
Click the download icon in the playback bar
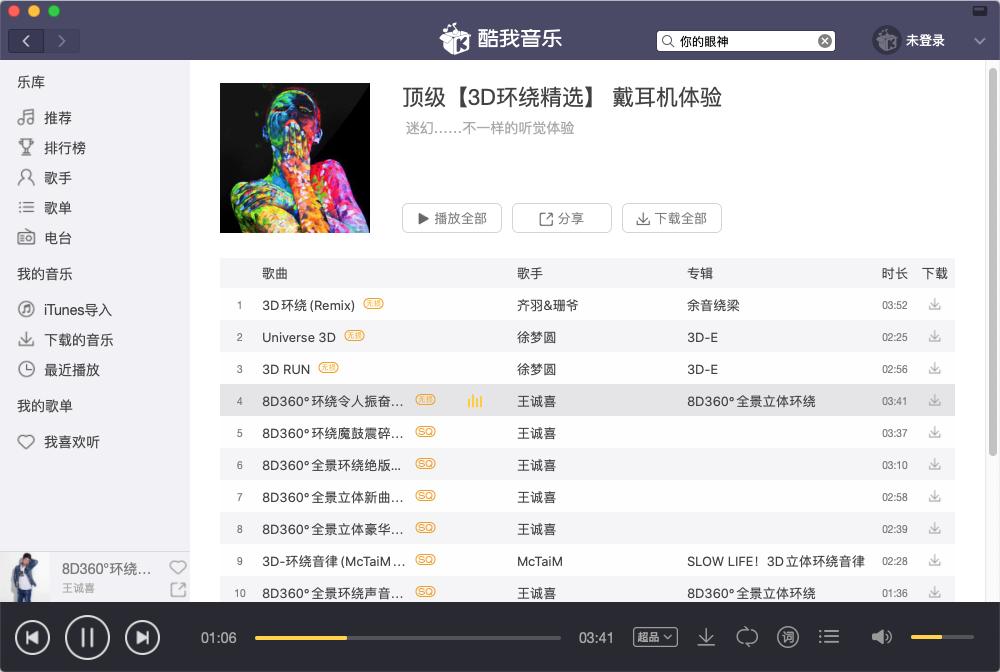point(708,636)
